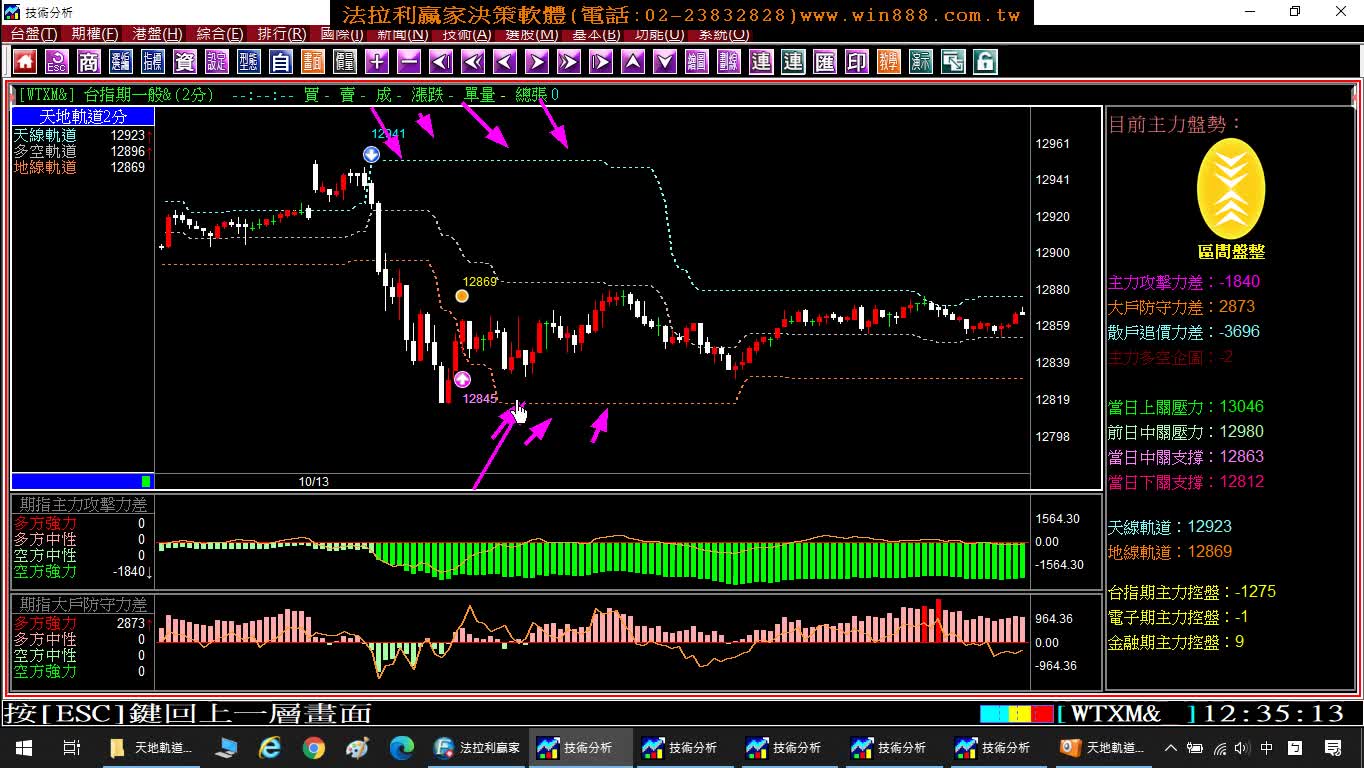Click the 商 toolbar icon
1364x768 pixels.
tap(89, 62)
